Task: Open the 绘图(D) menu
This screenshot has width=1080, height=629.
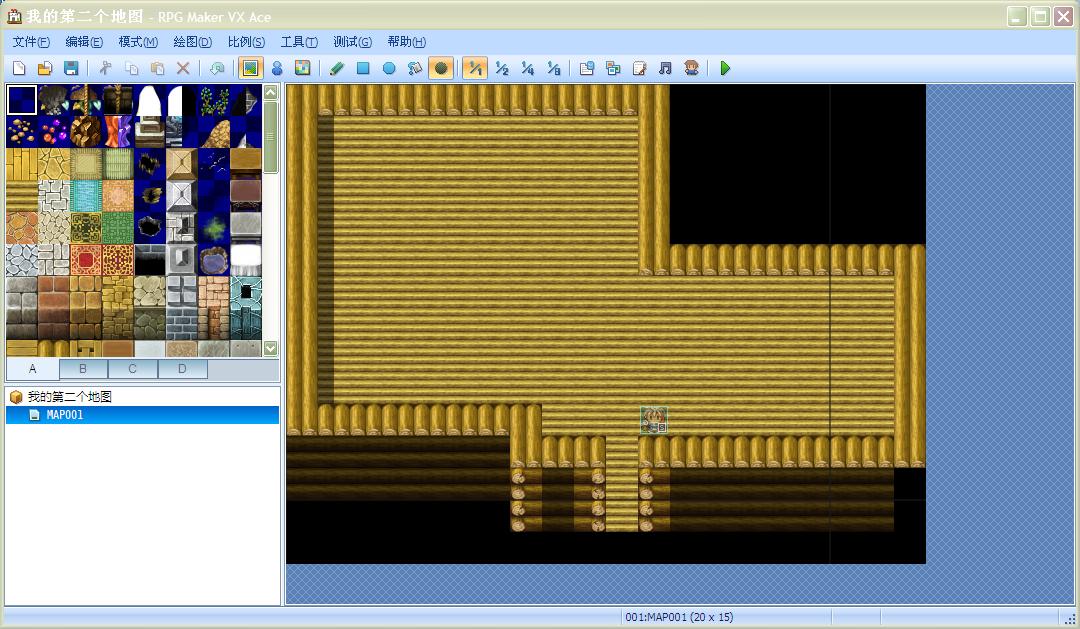Action: coord(192,42)
